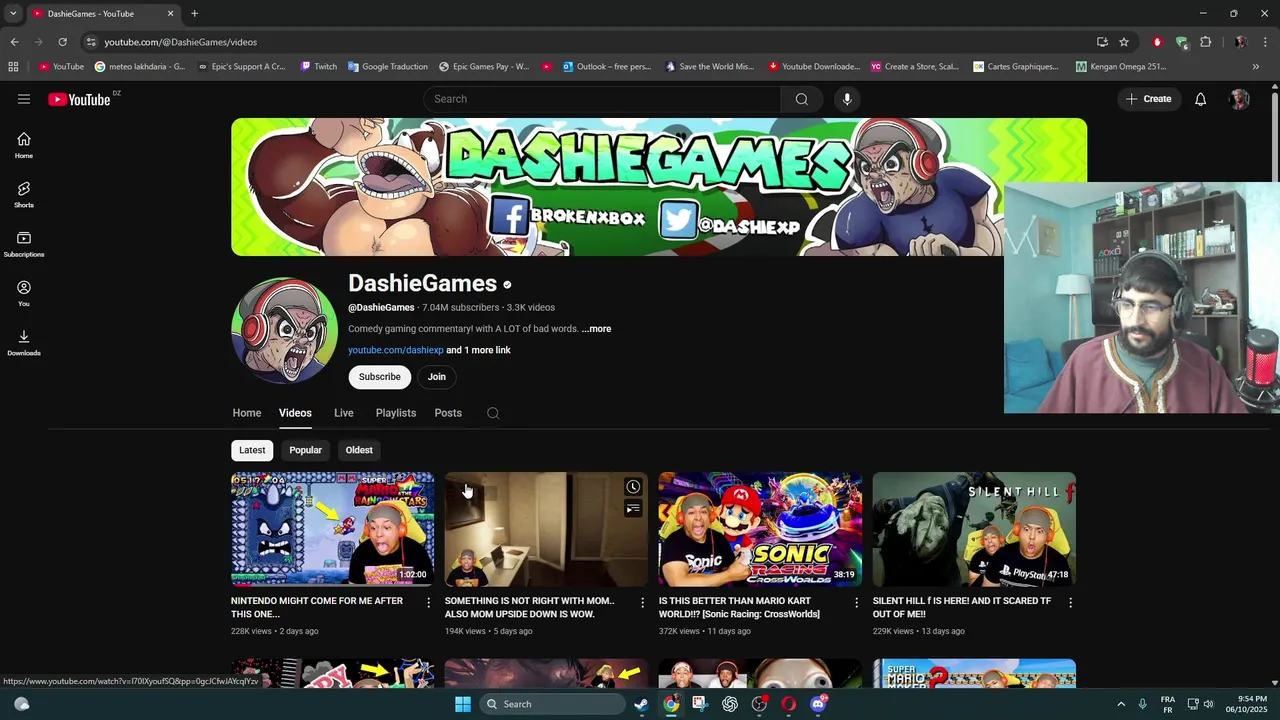Expand the tab search dropdown arrow
The image size is (1280, 720).
[x=13, y=14]
